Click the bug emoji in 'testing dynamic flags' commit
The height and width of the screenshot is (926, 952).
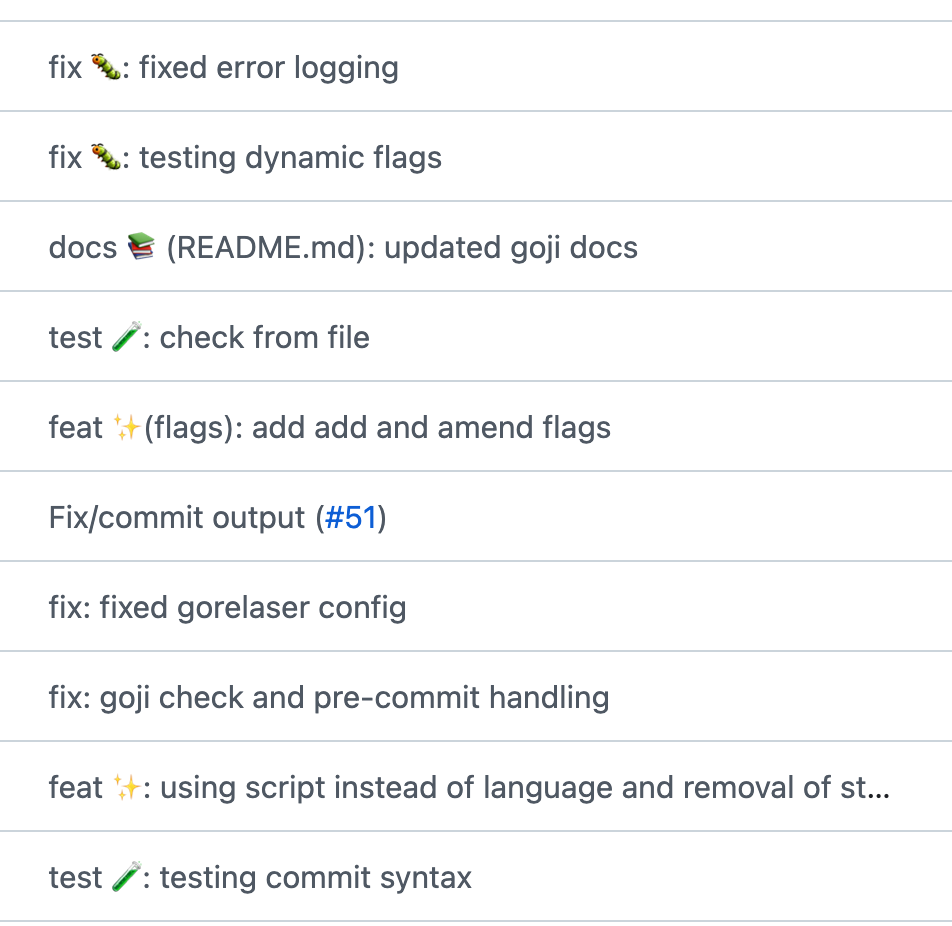[106, 157]
